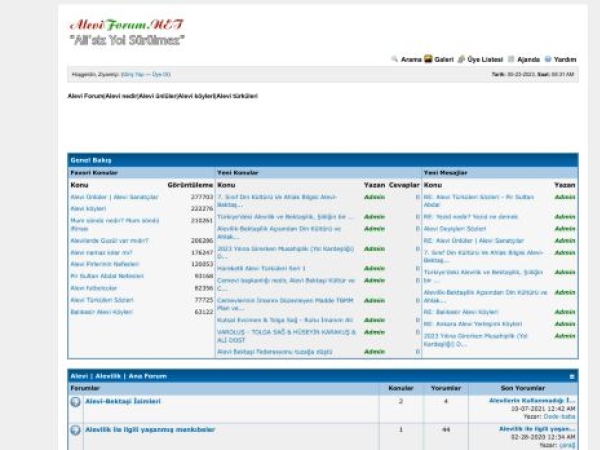Open the Galeri icon in header
Viewport: 600px width, 450px height.
[428, 59]
